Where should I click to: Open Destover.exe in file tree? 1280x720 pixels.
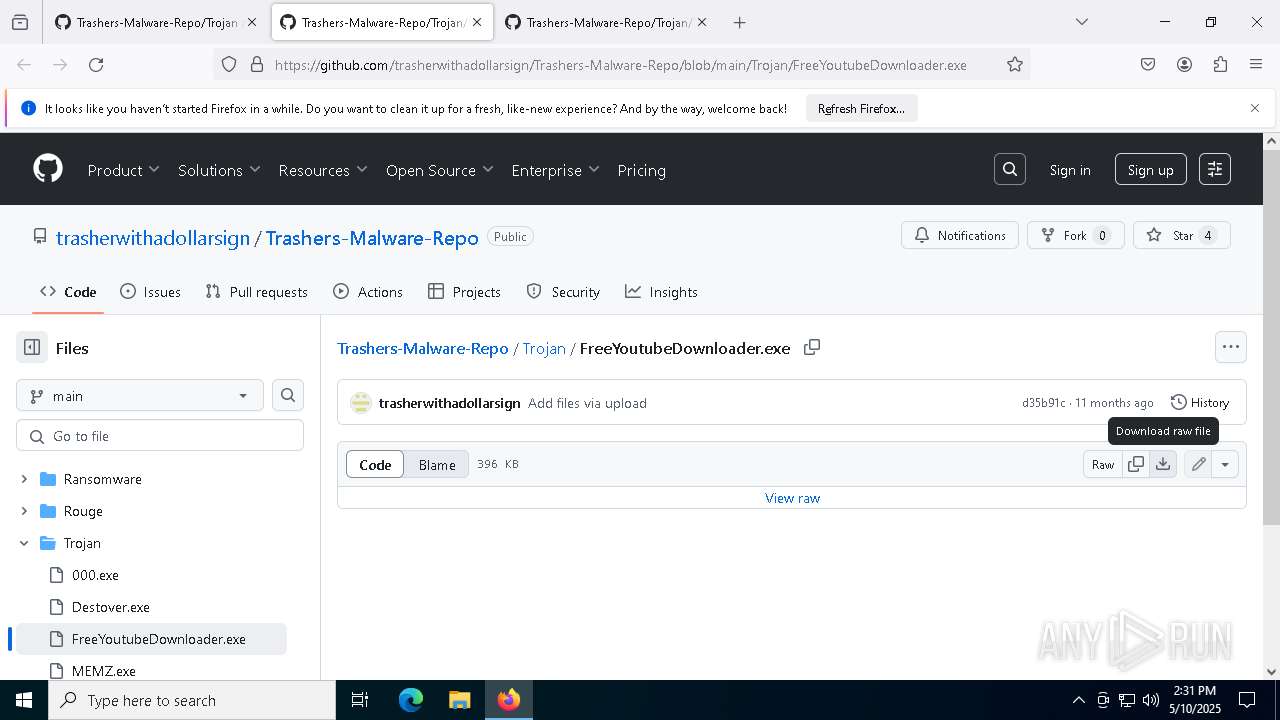(111, 607)
